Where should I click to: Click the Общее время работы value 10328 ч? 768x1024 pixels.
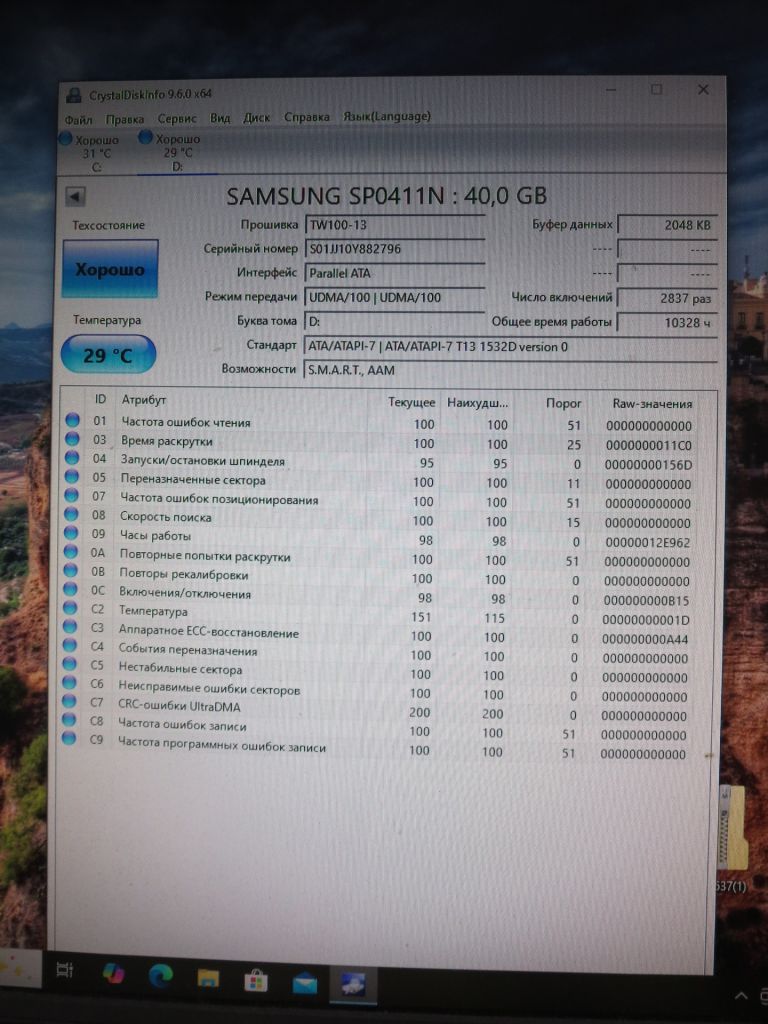point(667,323)
